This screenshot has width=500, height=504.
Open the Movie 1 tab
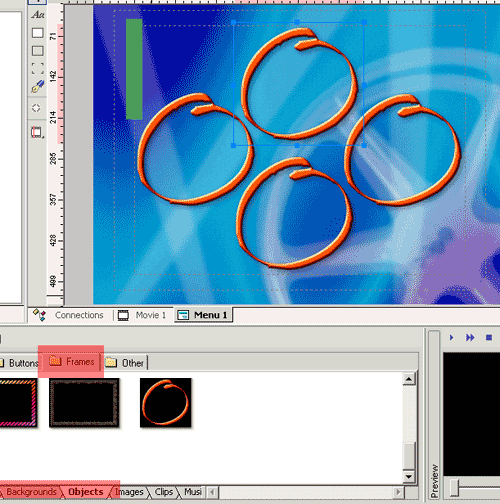pos(142,315)
